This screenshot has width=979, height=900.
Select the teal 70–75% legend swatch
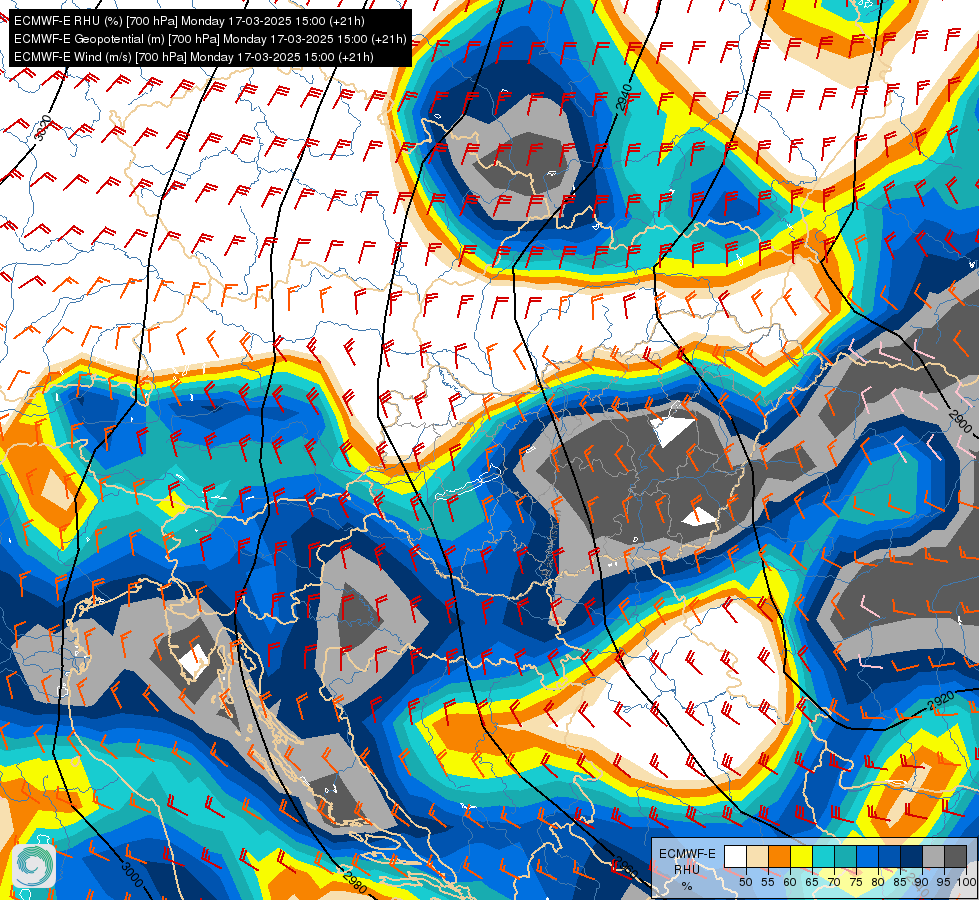845,856
